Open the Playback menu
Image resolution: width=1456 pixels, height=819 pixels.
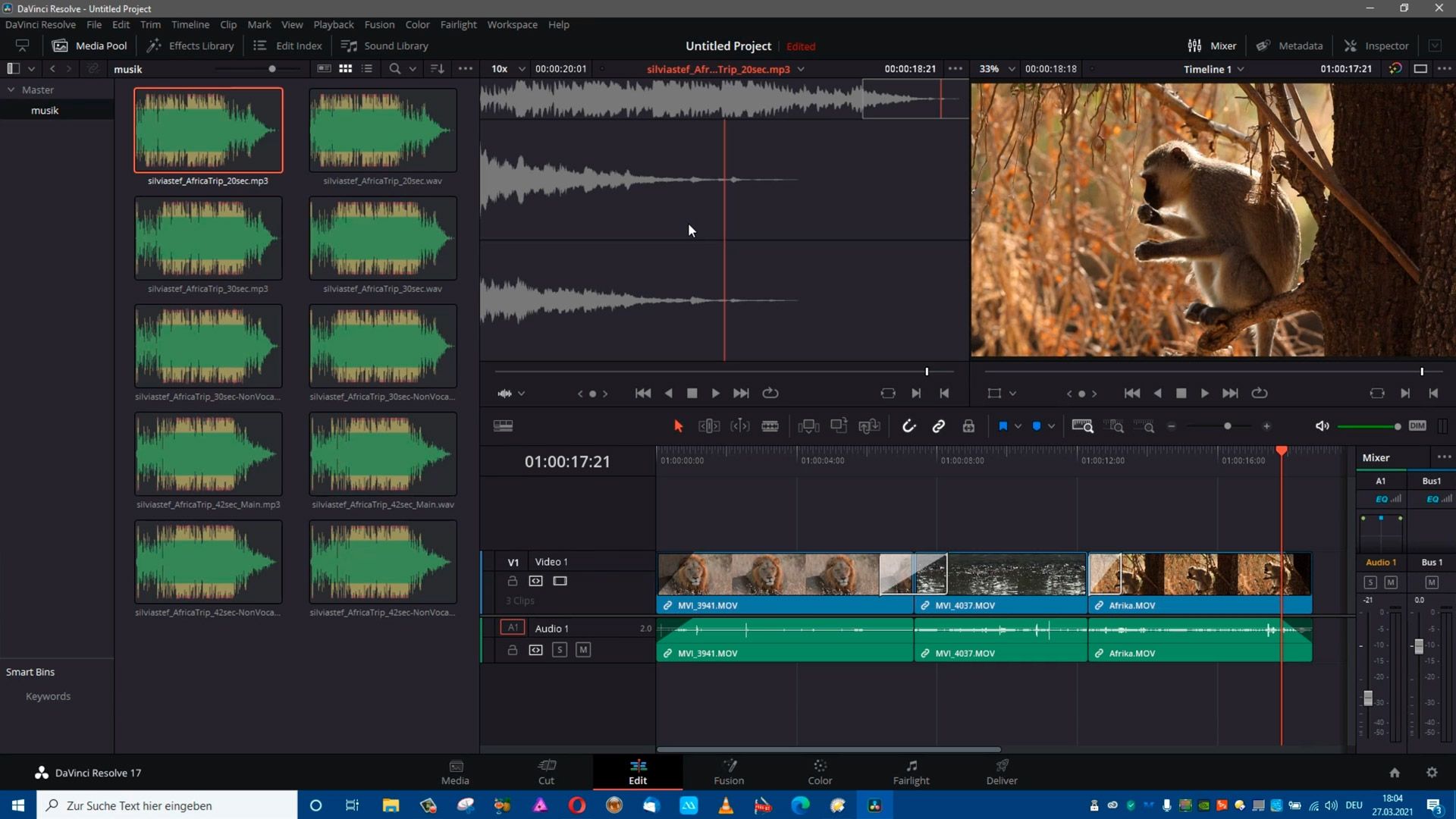point(334,24)
